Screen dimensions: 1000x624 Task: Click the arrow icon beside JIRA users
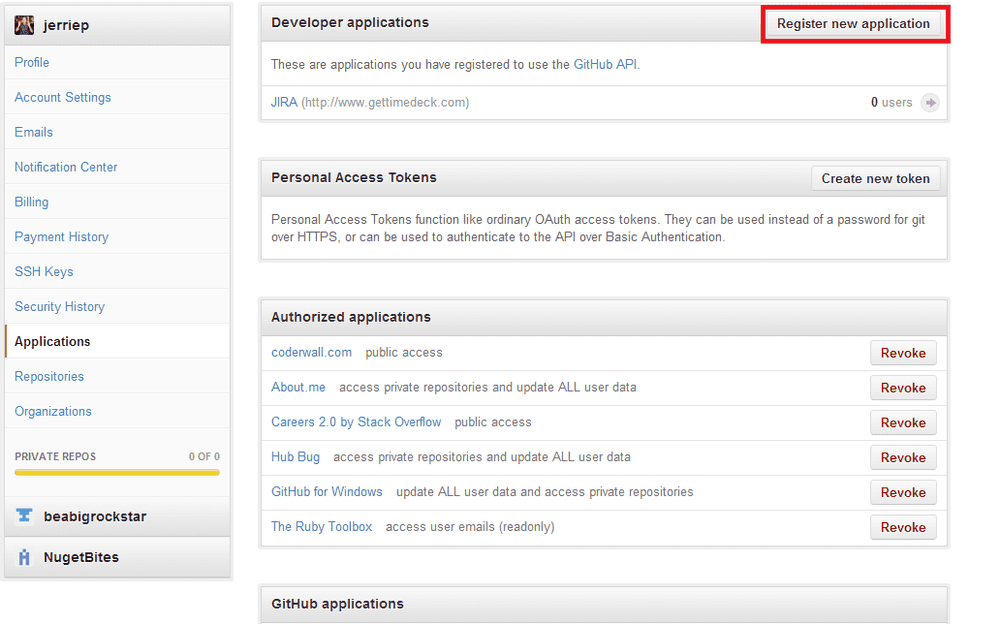click(930, 103)
